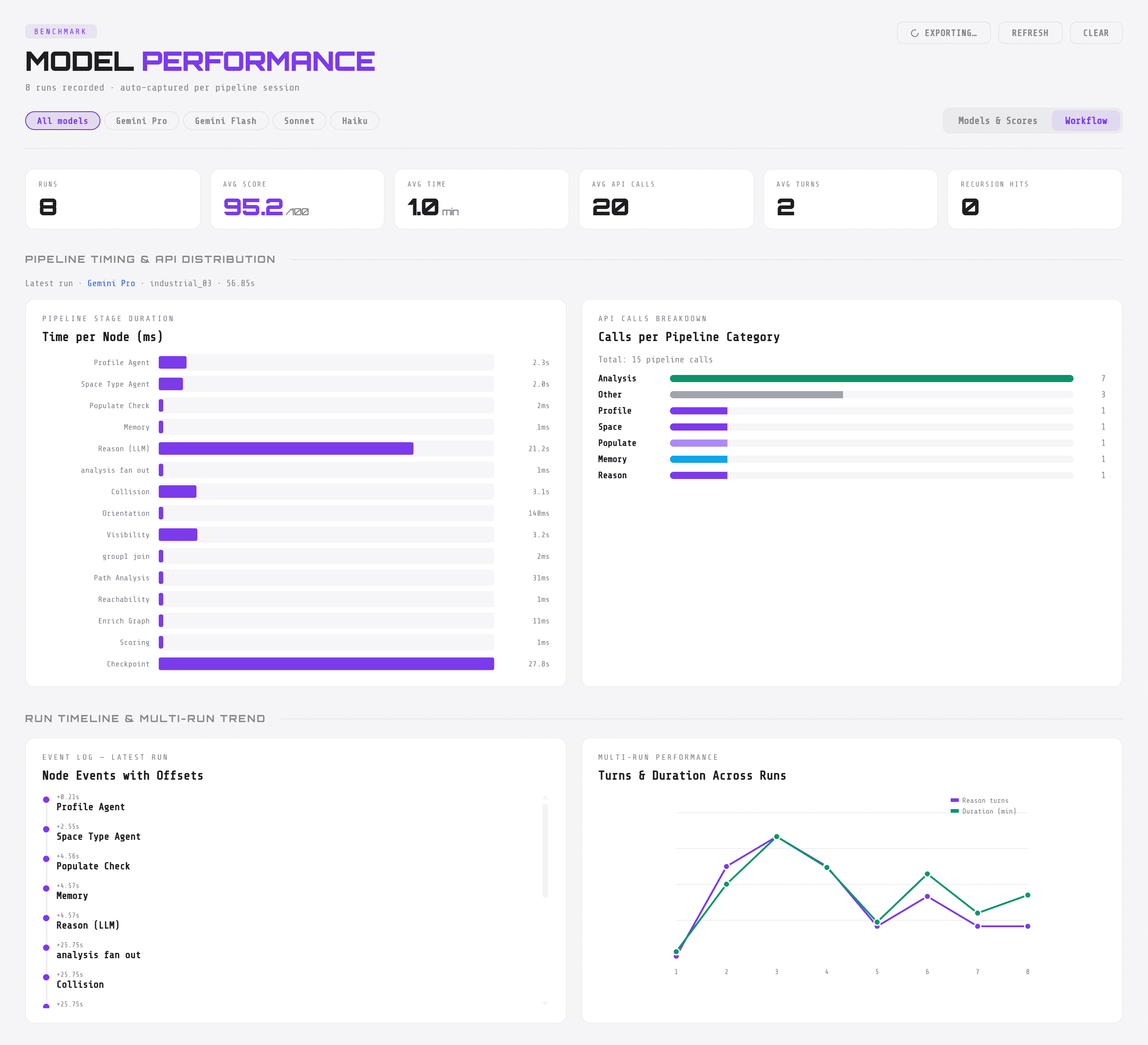Screen dimensions: 1148x1045
Task: Click the Runs stat card
Action: [113, 199]
